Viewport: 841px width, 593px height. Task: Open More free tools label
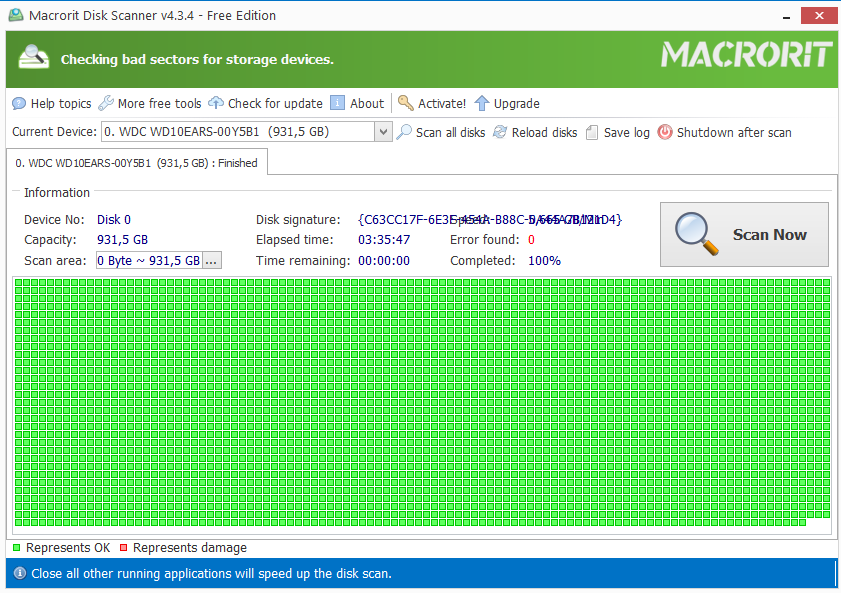tap(159, 103)
